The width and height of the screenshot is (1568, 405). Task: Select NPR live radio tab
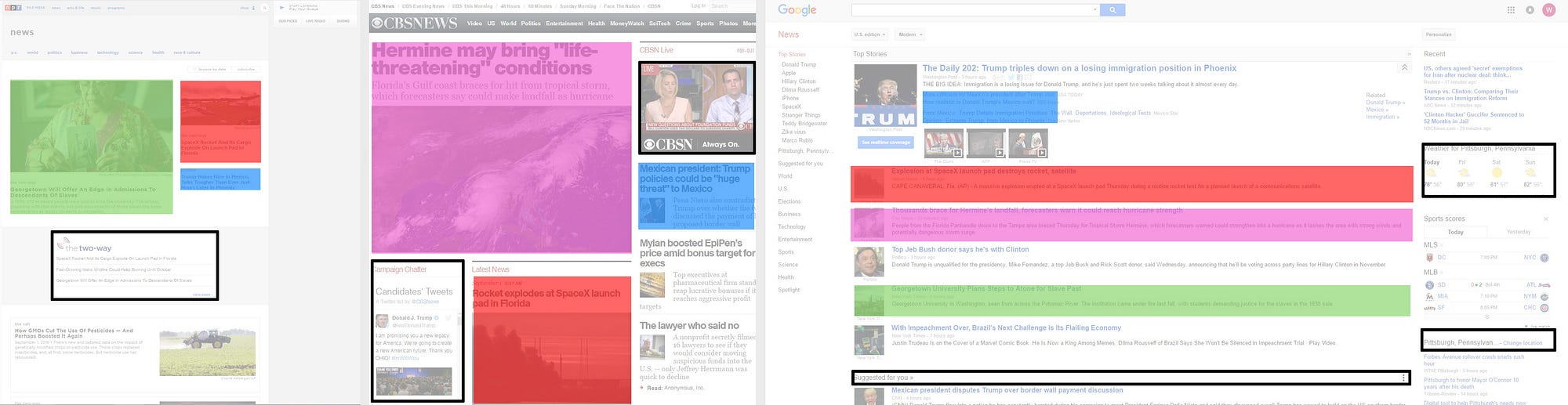pos(315,21)
